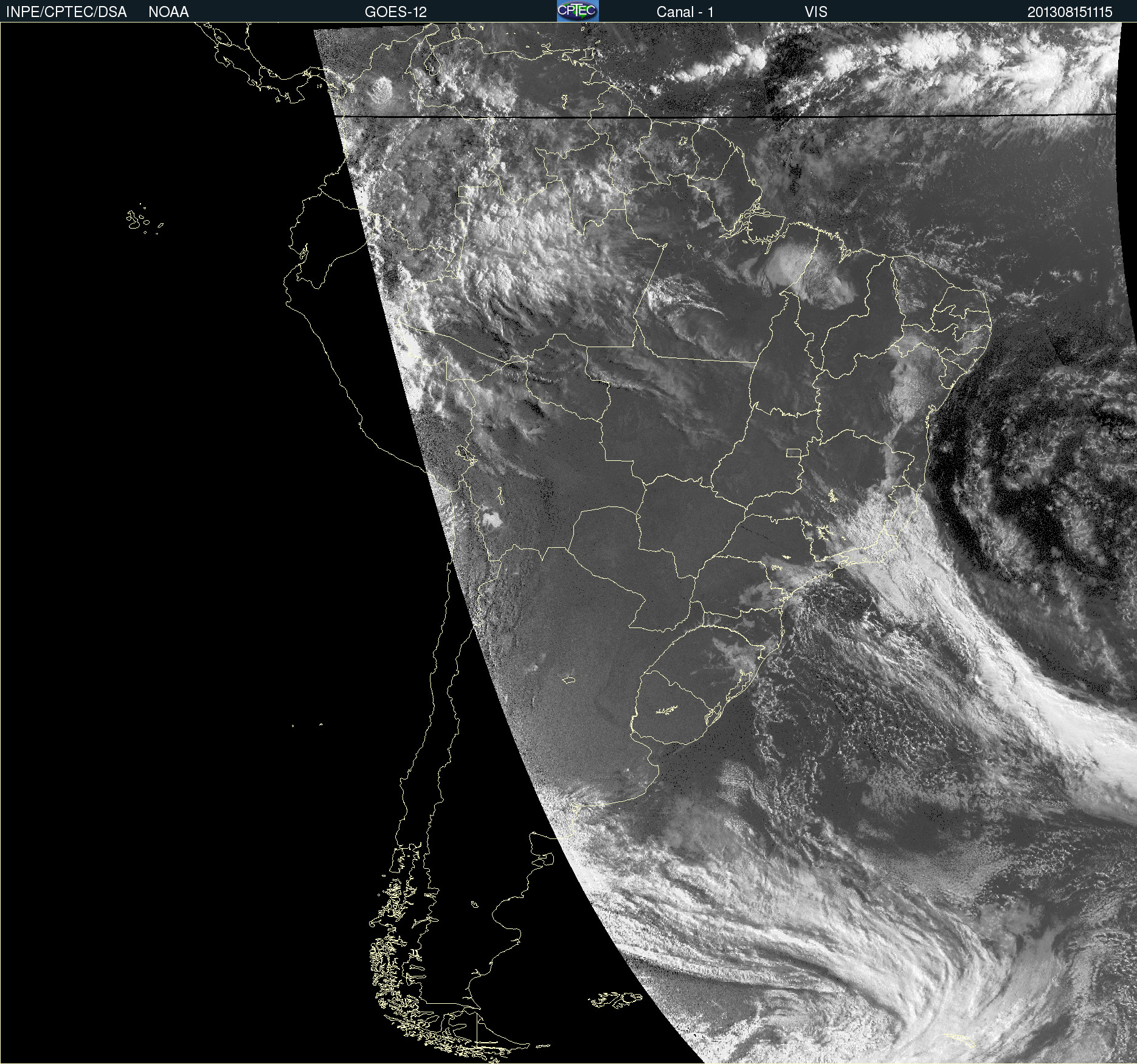Select the NOAA label in the header
Image resolution: width=1137 pixels, height=1064 pixels.
[x=168, y=12]
